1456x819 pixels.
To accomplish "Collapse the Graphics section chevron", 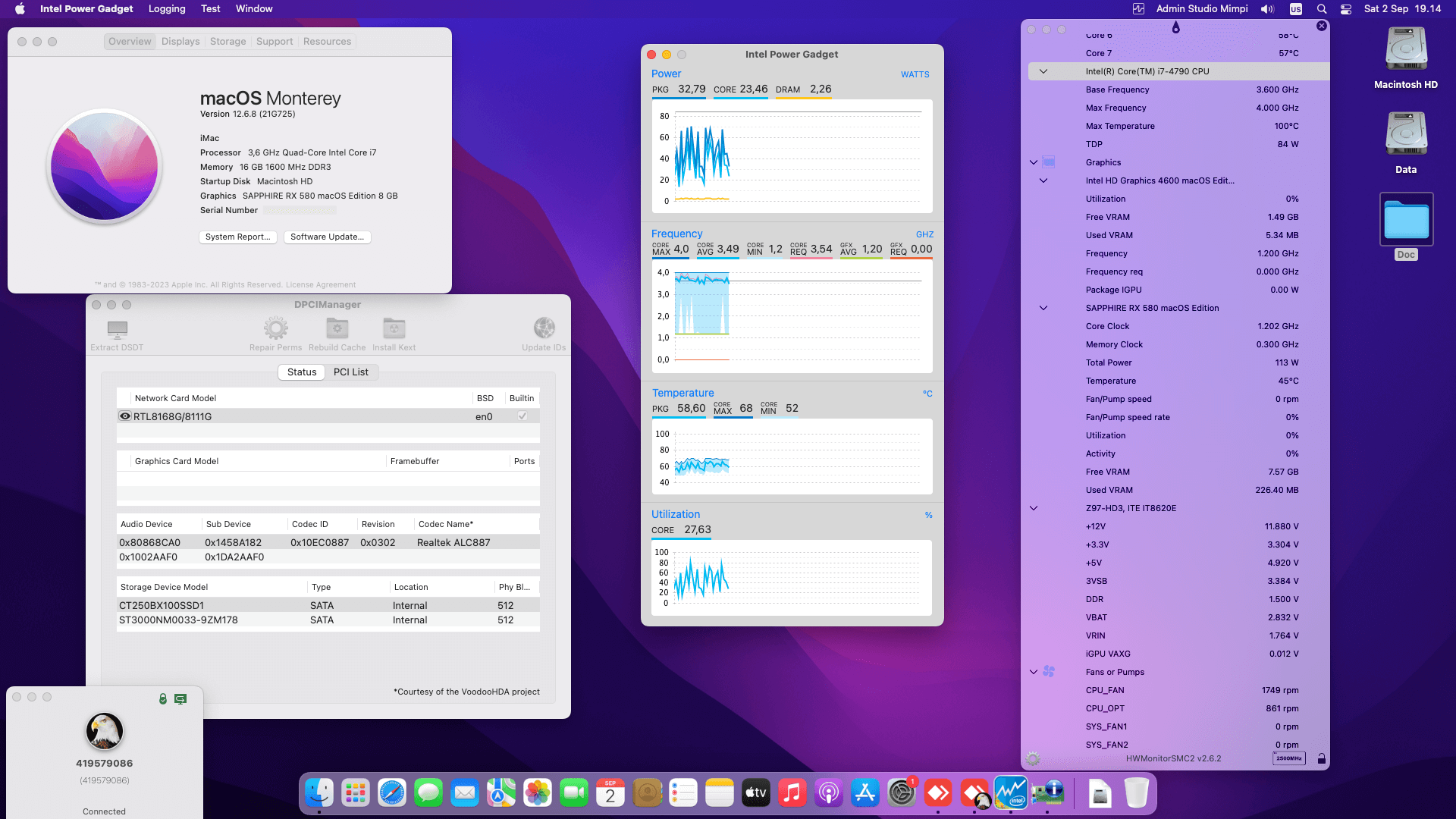I will click(1033, 162).
